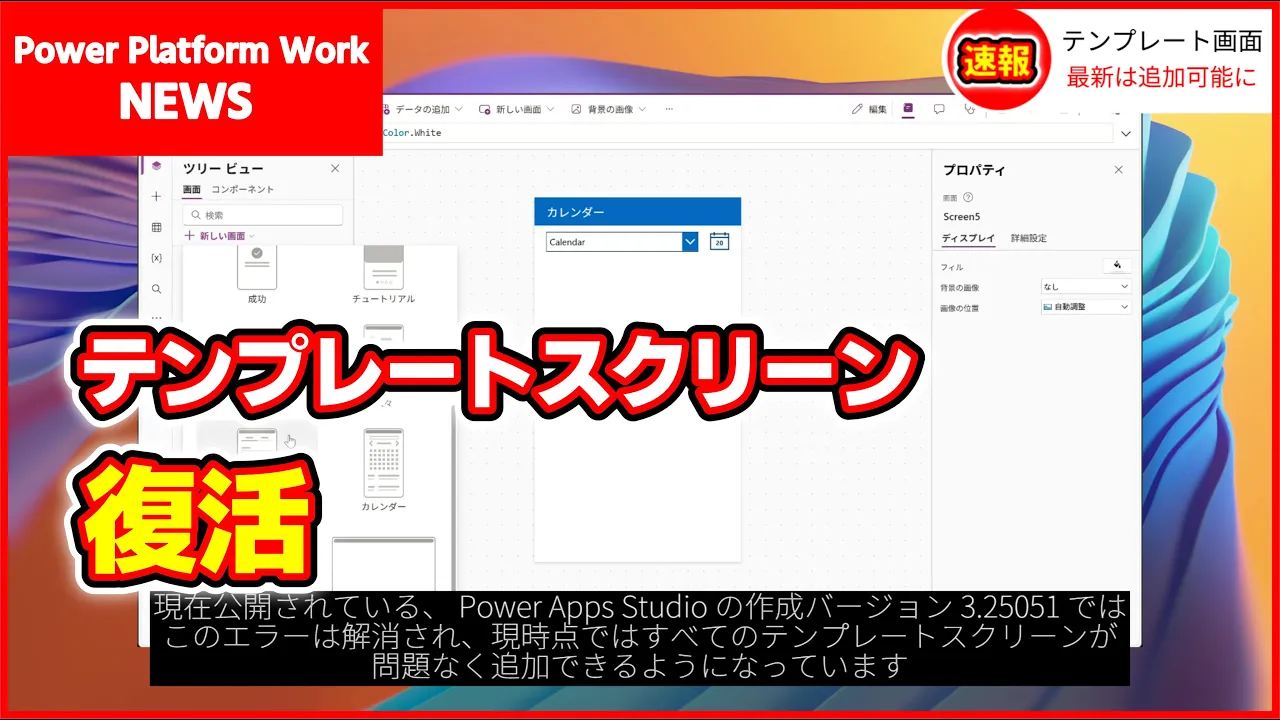Select the 詳細設定 tab

pyautogui.click(x=1029, y=238)
